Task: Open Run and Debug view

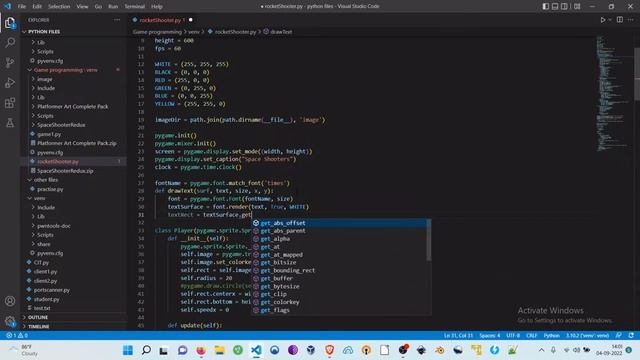Action: point(10,82)
